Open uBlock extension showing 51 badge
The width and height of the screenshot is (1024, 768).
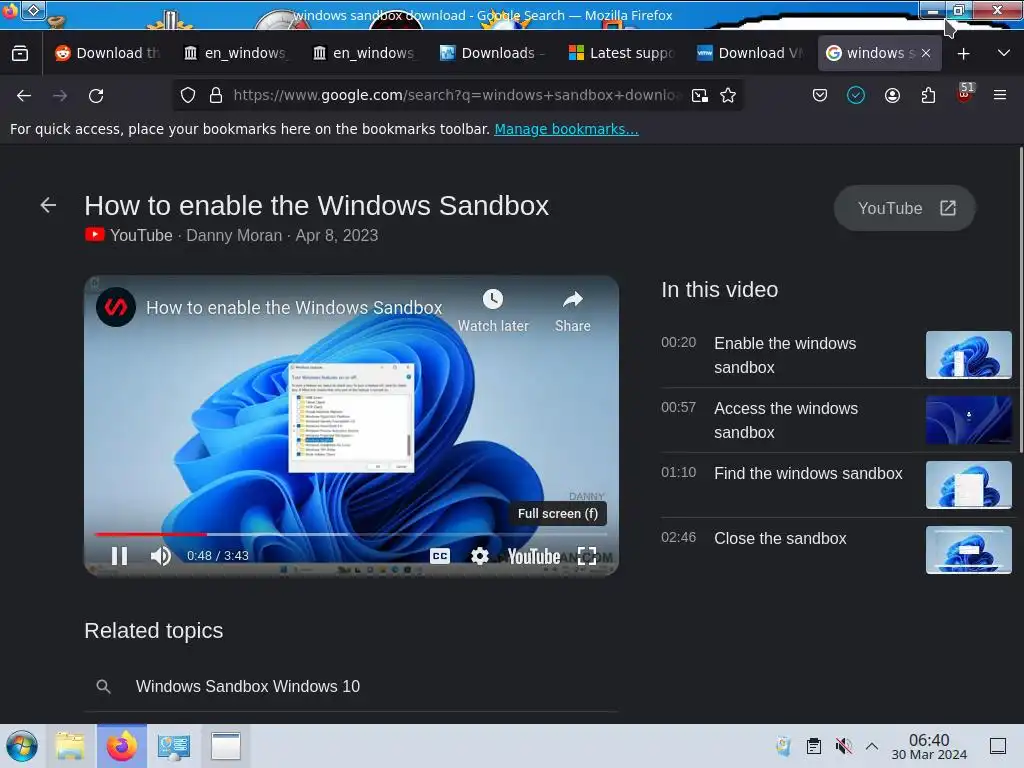click(965, 93)
